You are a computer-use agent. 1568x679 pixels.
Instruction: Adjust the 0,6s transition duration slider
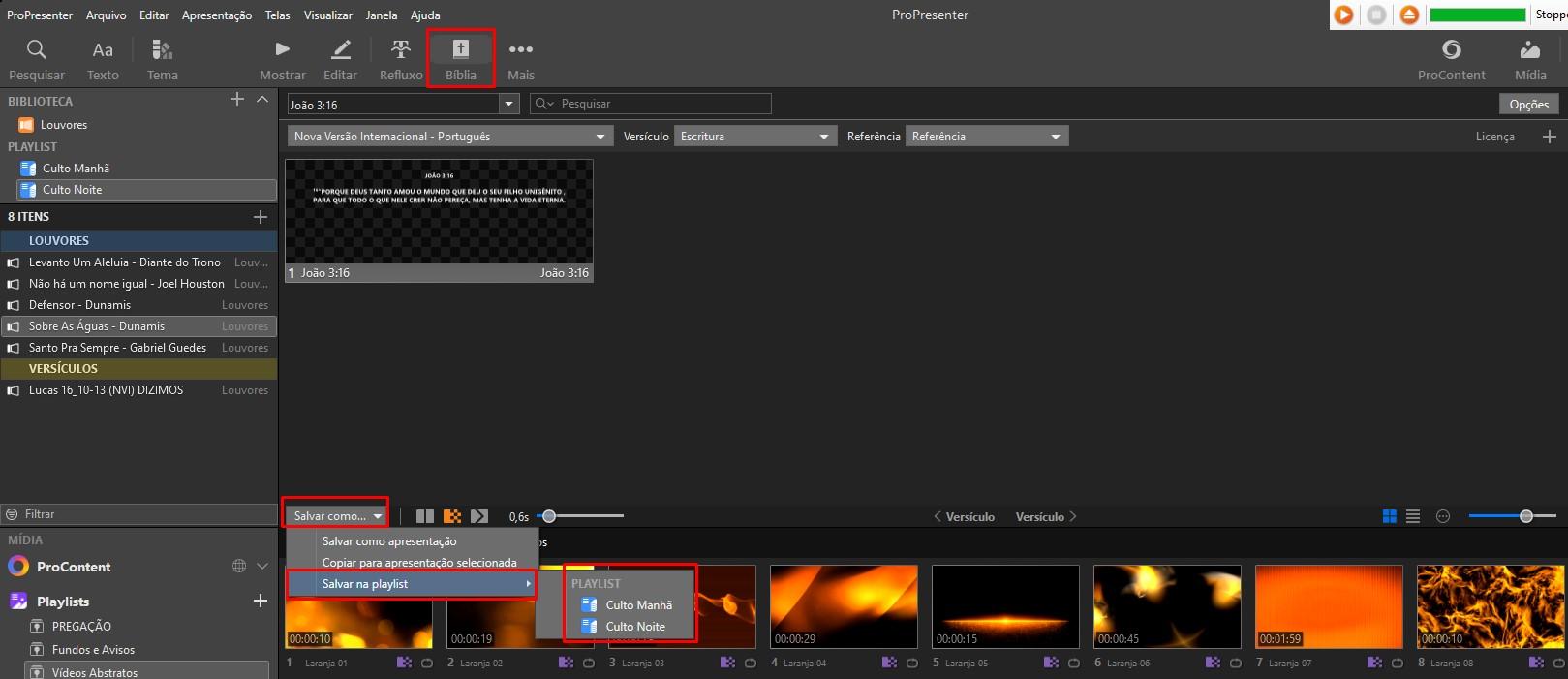[x=582, y=516]
